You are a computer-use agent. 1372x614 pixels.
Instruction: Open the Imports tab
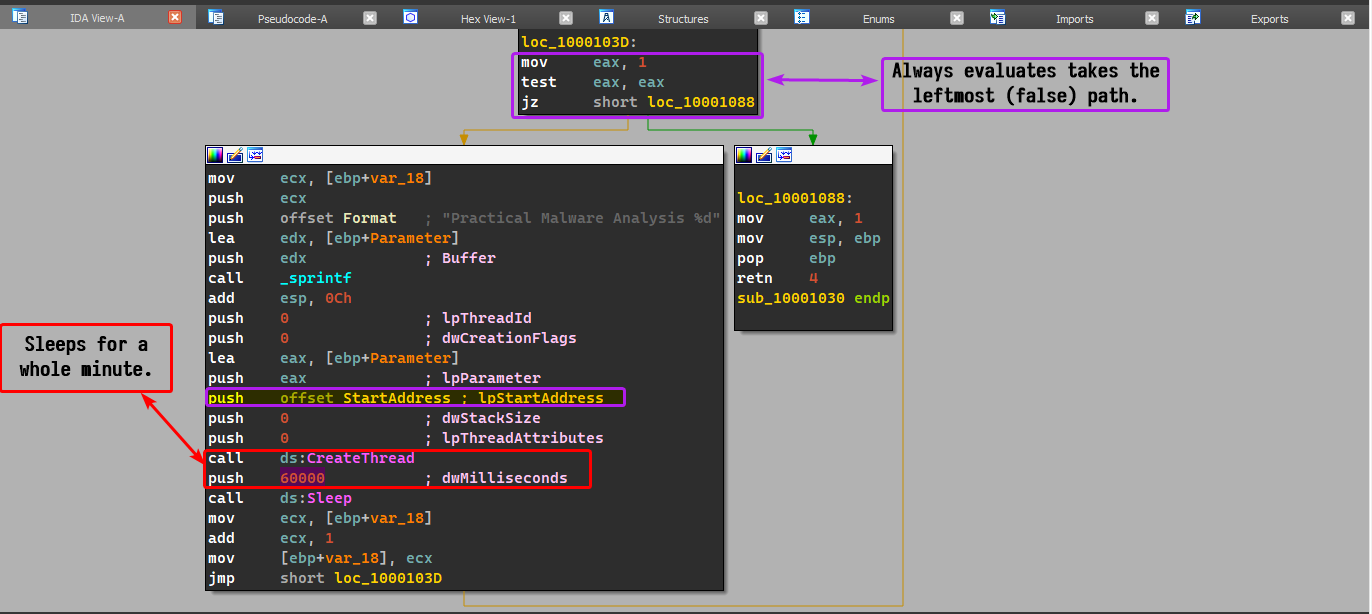coord(1074,19)
